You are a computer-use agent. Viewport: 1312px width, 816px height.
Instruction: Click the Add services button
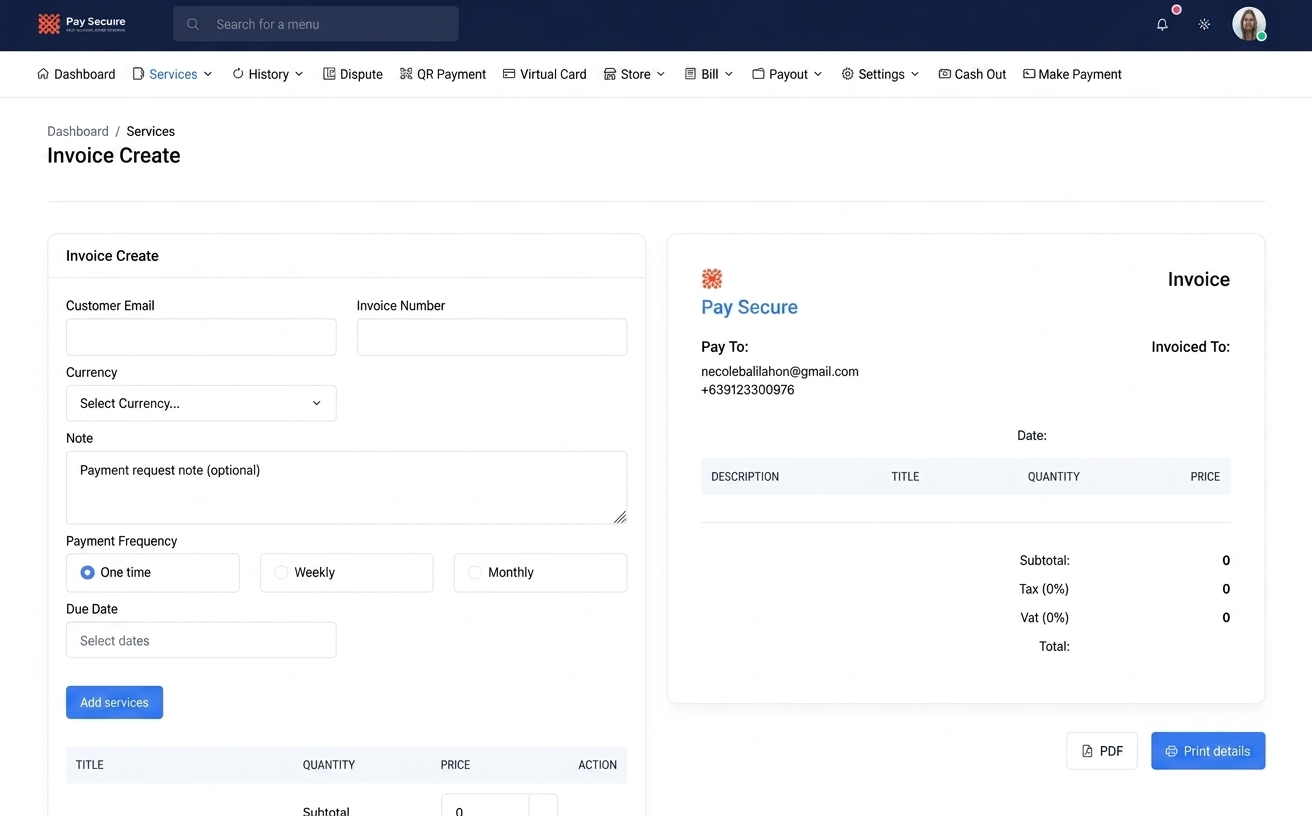click(x=114, y=703)
